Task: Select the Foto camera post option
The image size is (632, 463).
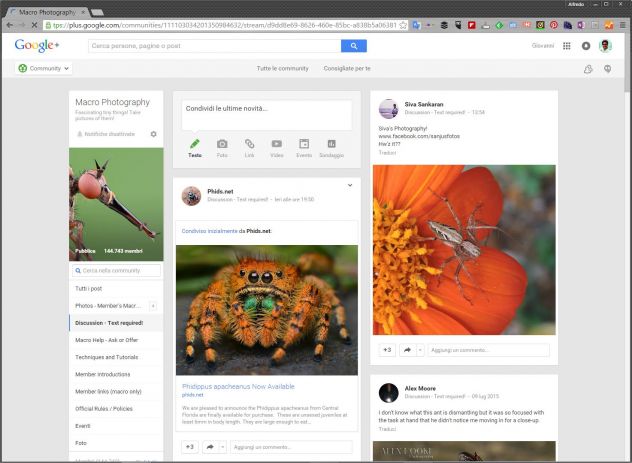Action: coord(222,145)
